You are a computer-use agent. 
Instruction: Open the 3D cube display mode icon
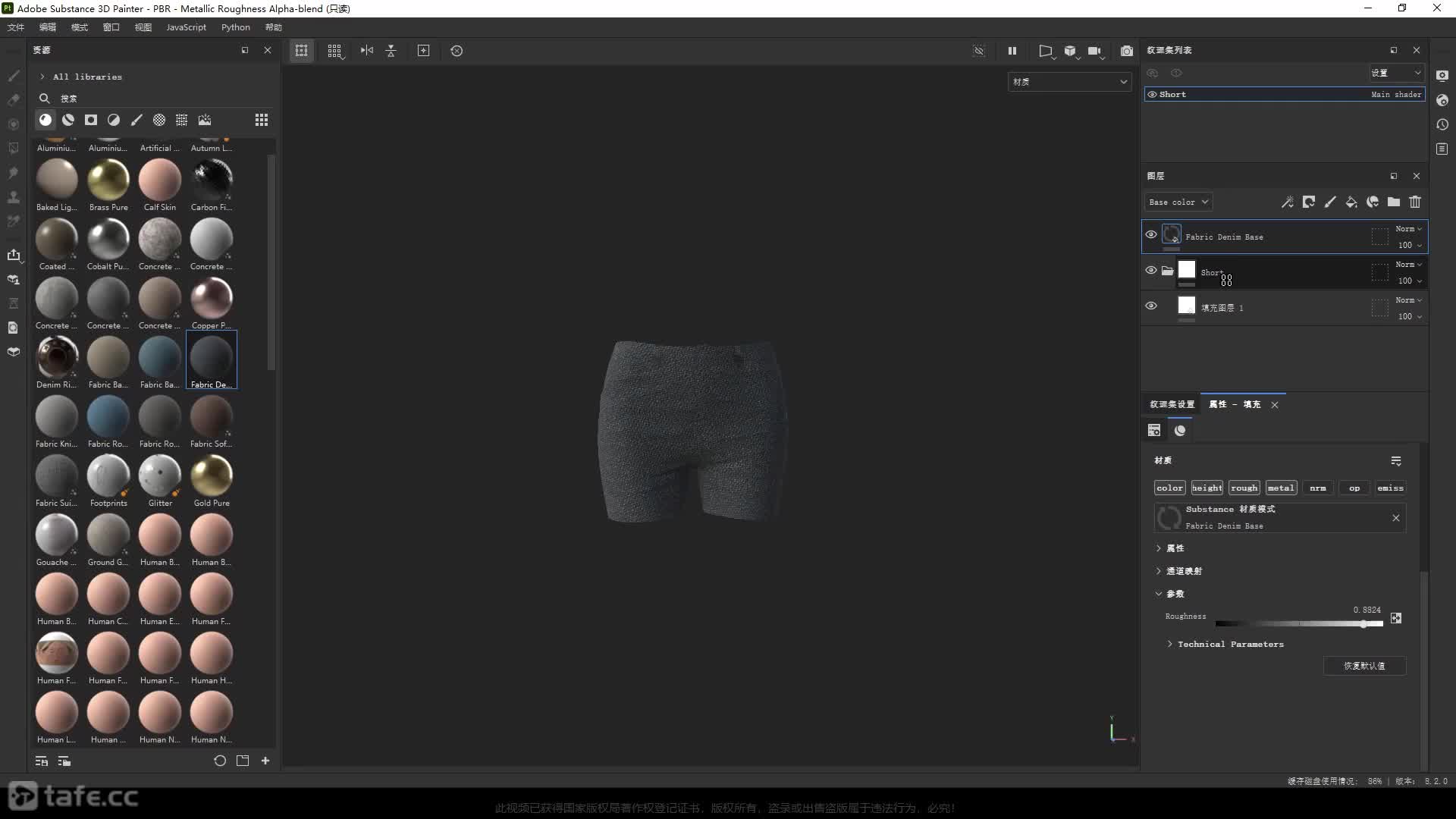coord(1070,51)
